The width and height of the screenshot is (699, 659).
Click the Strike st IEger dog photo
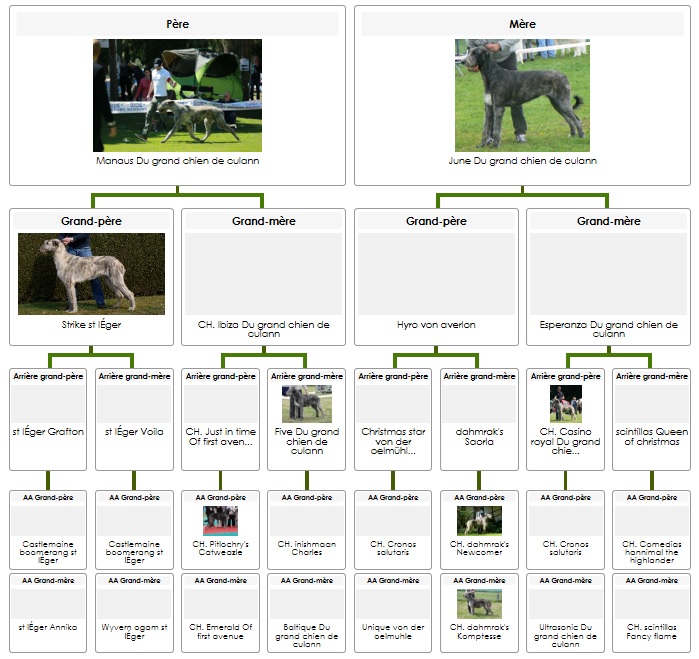[91, 273]
